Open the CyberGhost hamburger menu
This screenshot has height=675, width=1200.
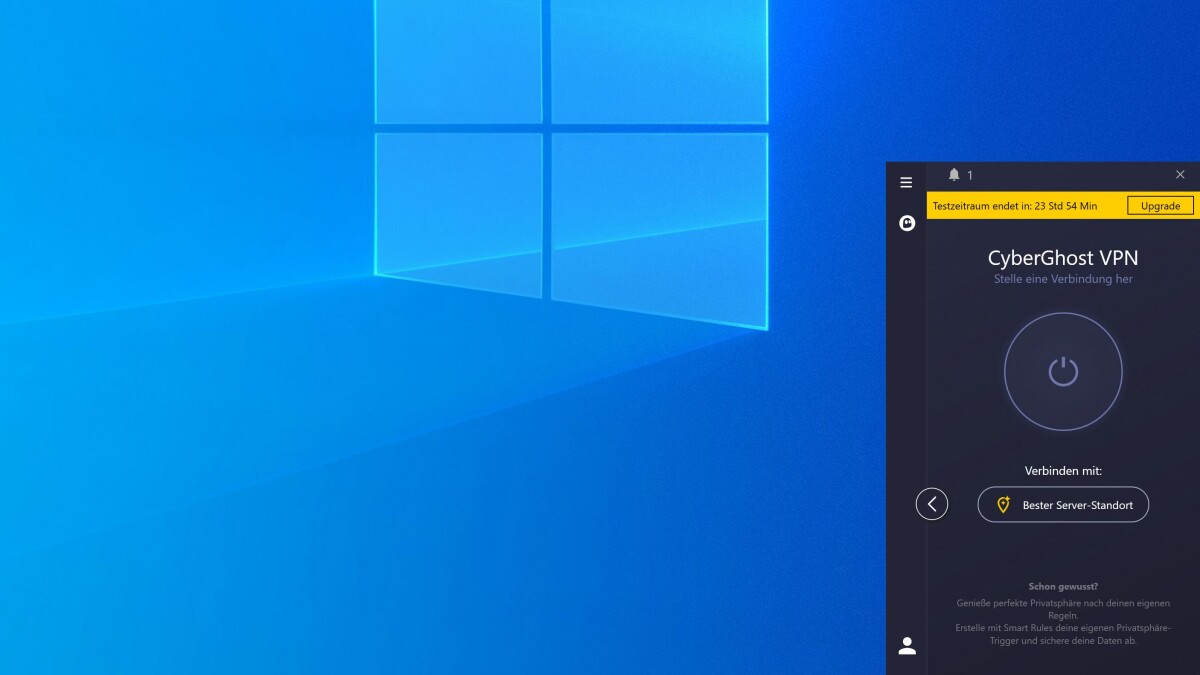pyautogui.click(x=906, y=182)
